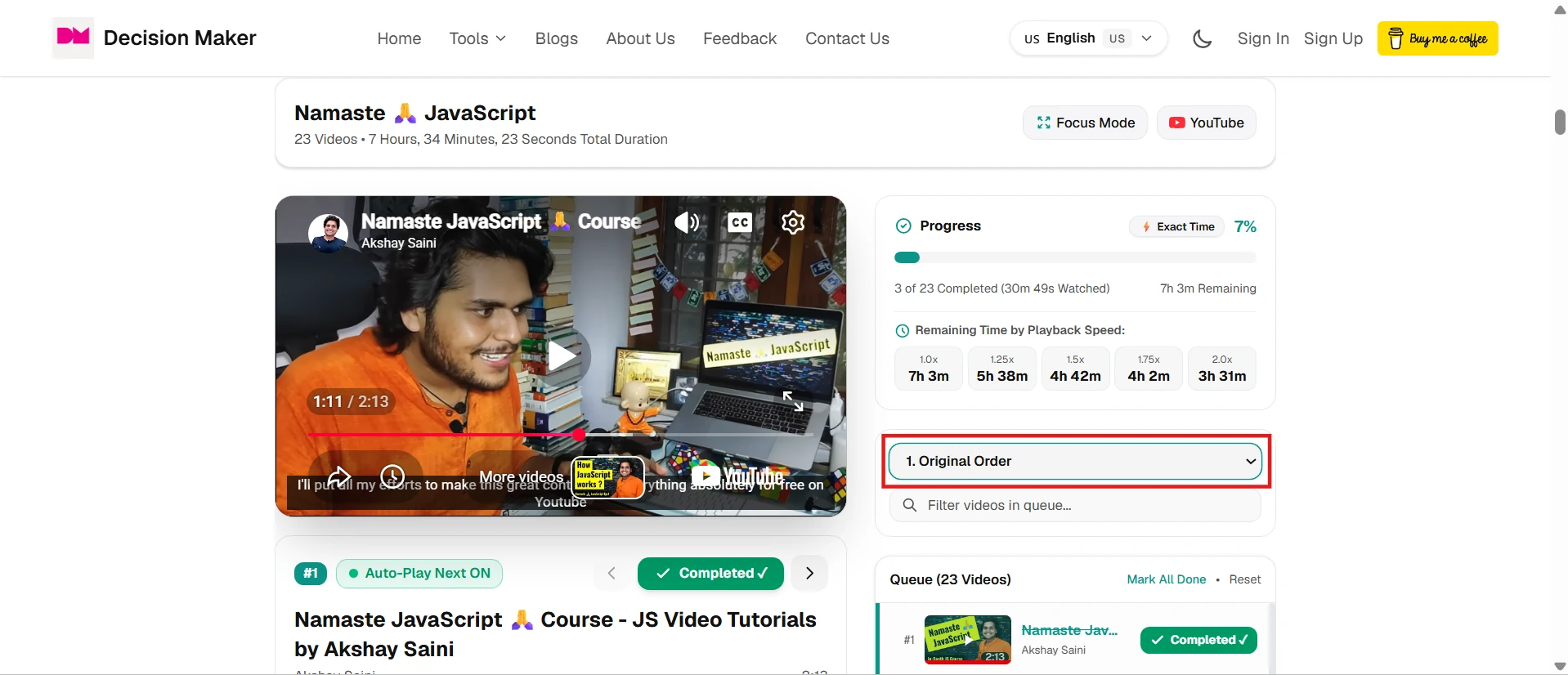Go to next video with right chevron

coord(810,574)
